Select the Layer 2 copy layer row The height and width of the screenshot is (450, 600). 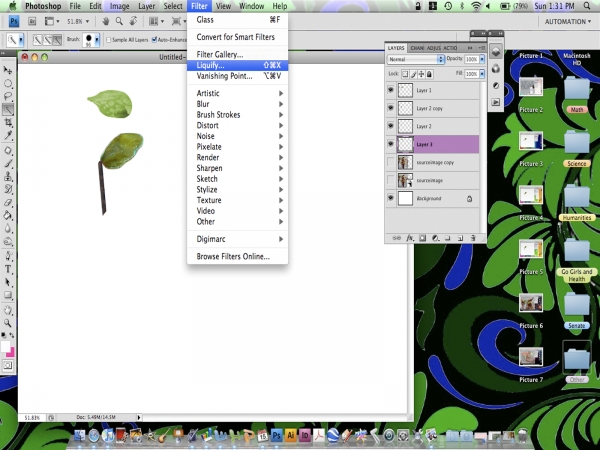432,108
